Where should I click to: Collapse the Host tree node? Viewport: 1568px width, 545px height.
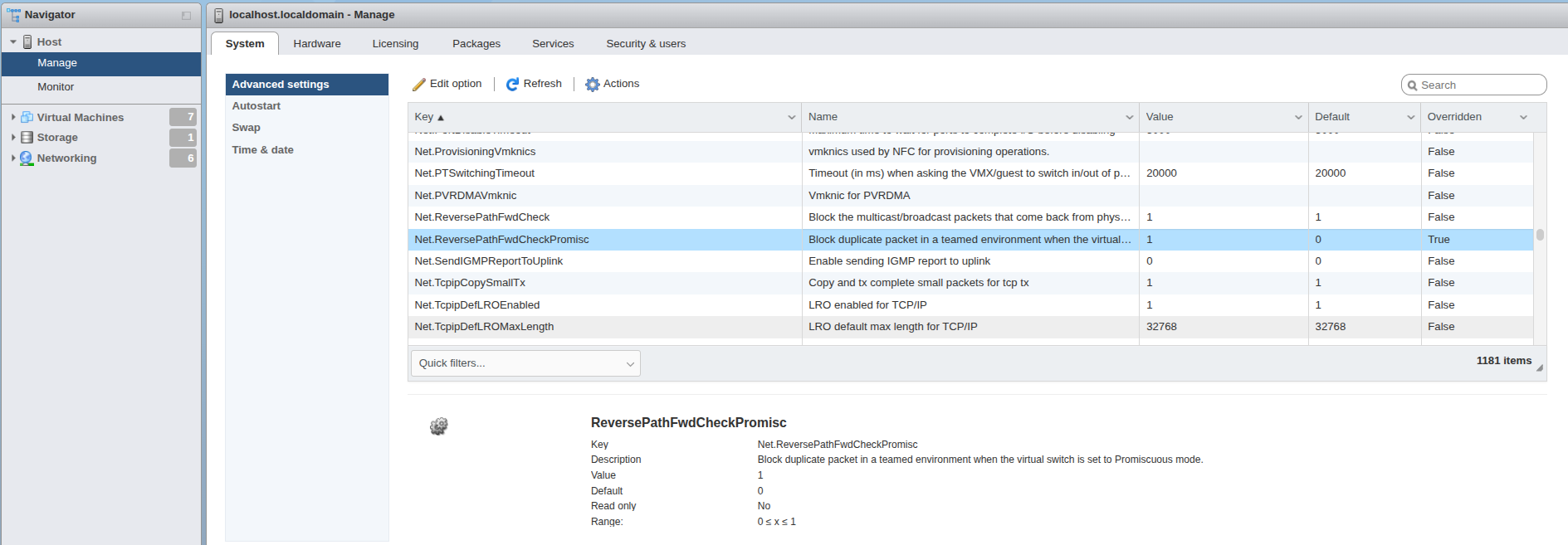(13, 42)
